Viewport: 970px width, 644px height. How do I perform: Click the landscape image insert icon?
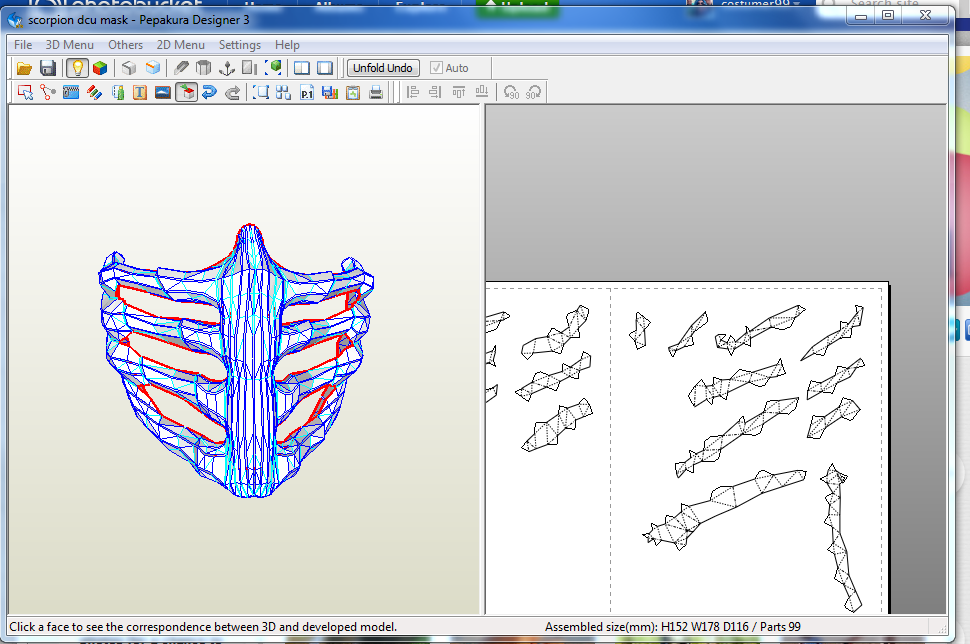[163, 93]
